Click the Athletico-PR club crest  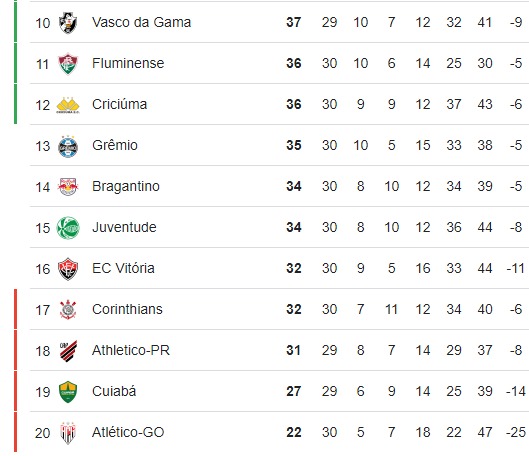[68, 351]
